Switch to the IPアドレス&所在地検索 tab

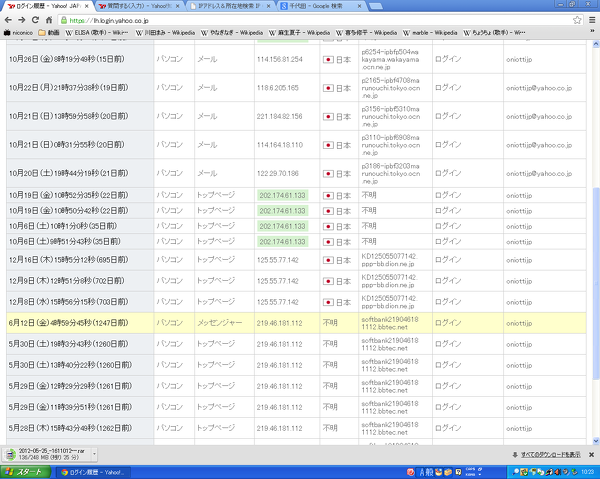[x=230, y=6]
